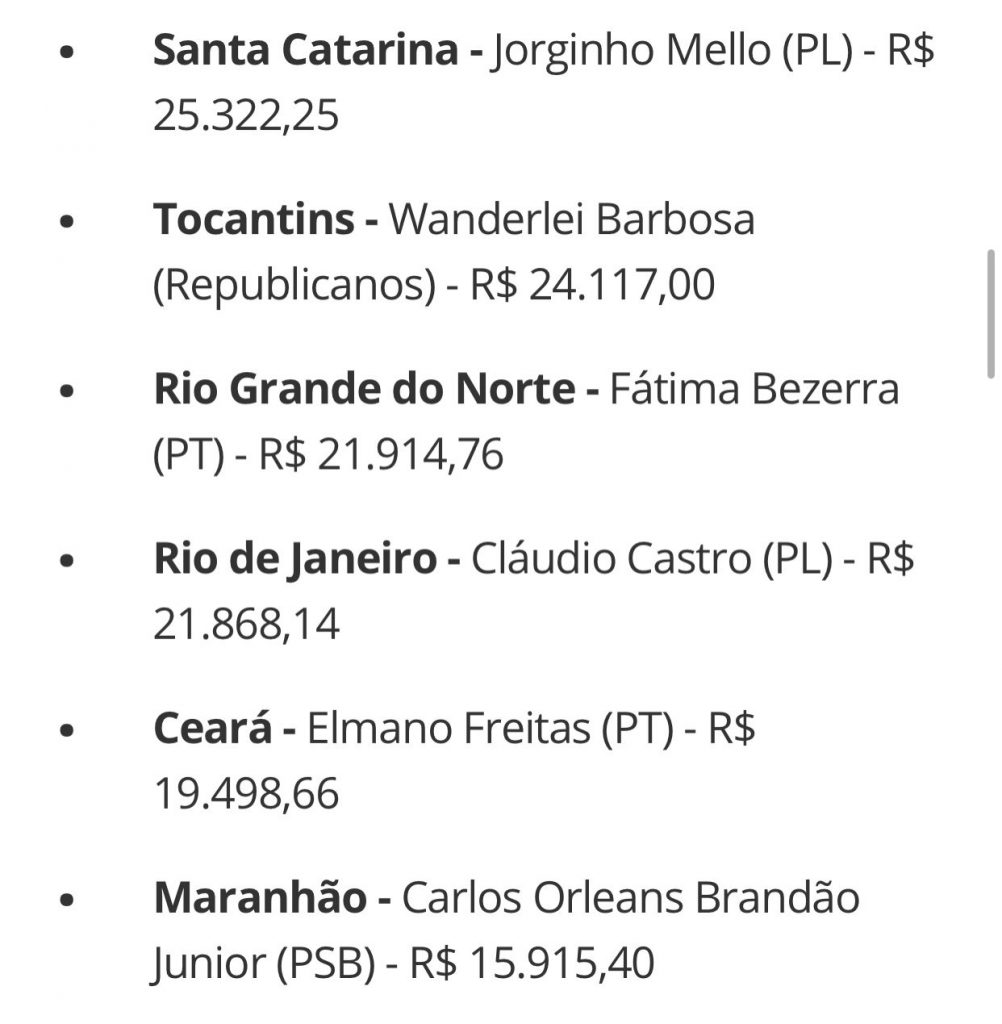
Task: Click the salary value 19.498,66
Action: click(246, 795)
